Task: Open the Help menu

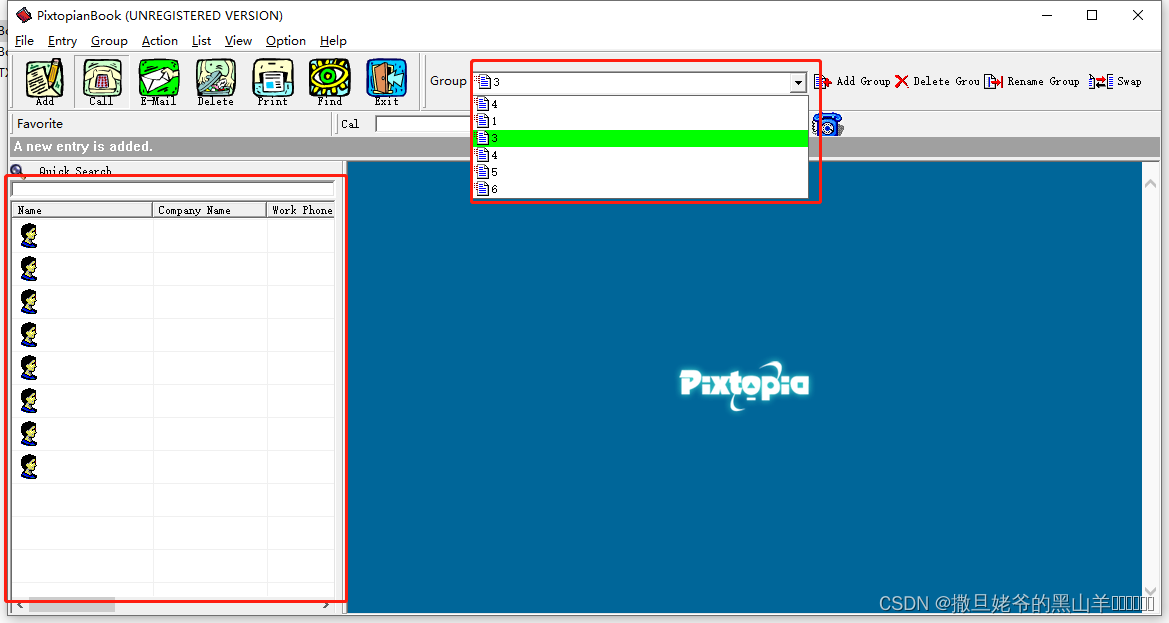Action: coord(333,41)
